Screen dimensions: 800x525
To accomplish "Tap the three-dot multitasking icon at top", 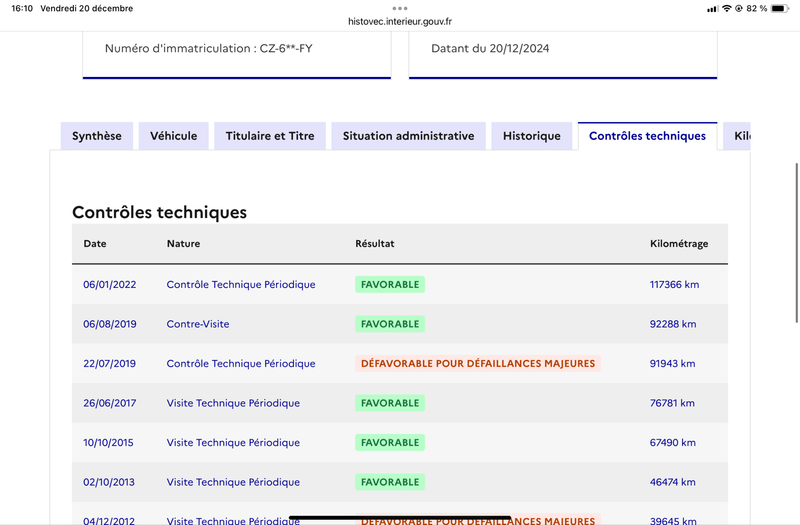I will click(400, 8).
